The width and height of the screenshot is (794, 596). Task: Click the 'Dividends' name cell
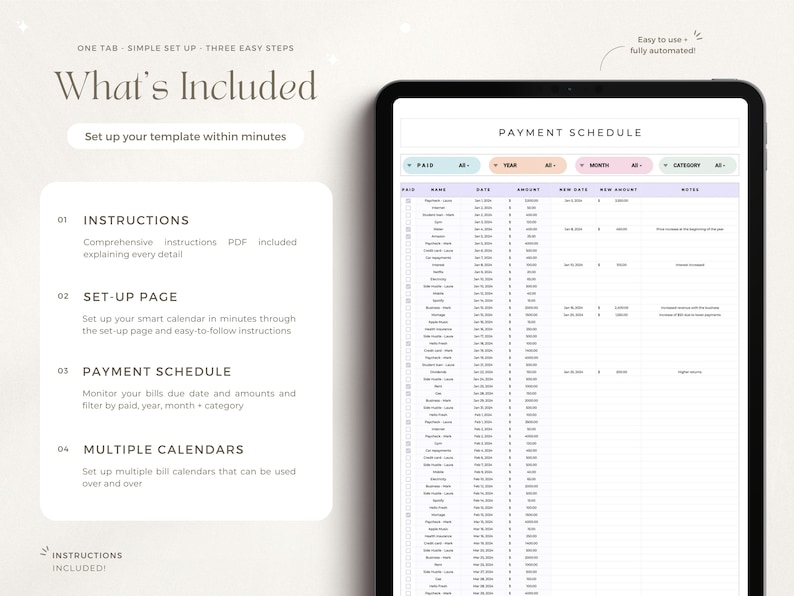(x=439, y=372)
